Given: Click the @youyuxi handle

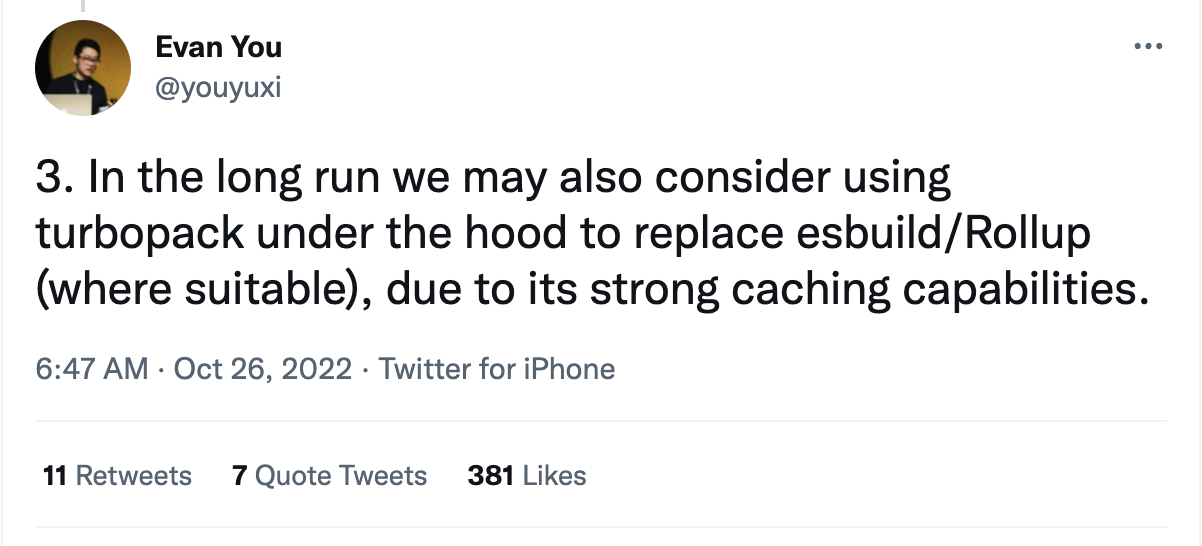Looking at the screenshot, I should click(x=218, y=87).
